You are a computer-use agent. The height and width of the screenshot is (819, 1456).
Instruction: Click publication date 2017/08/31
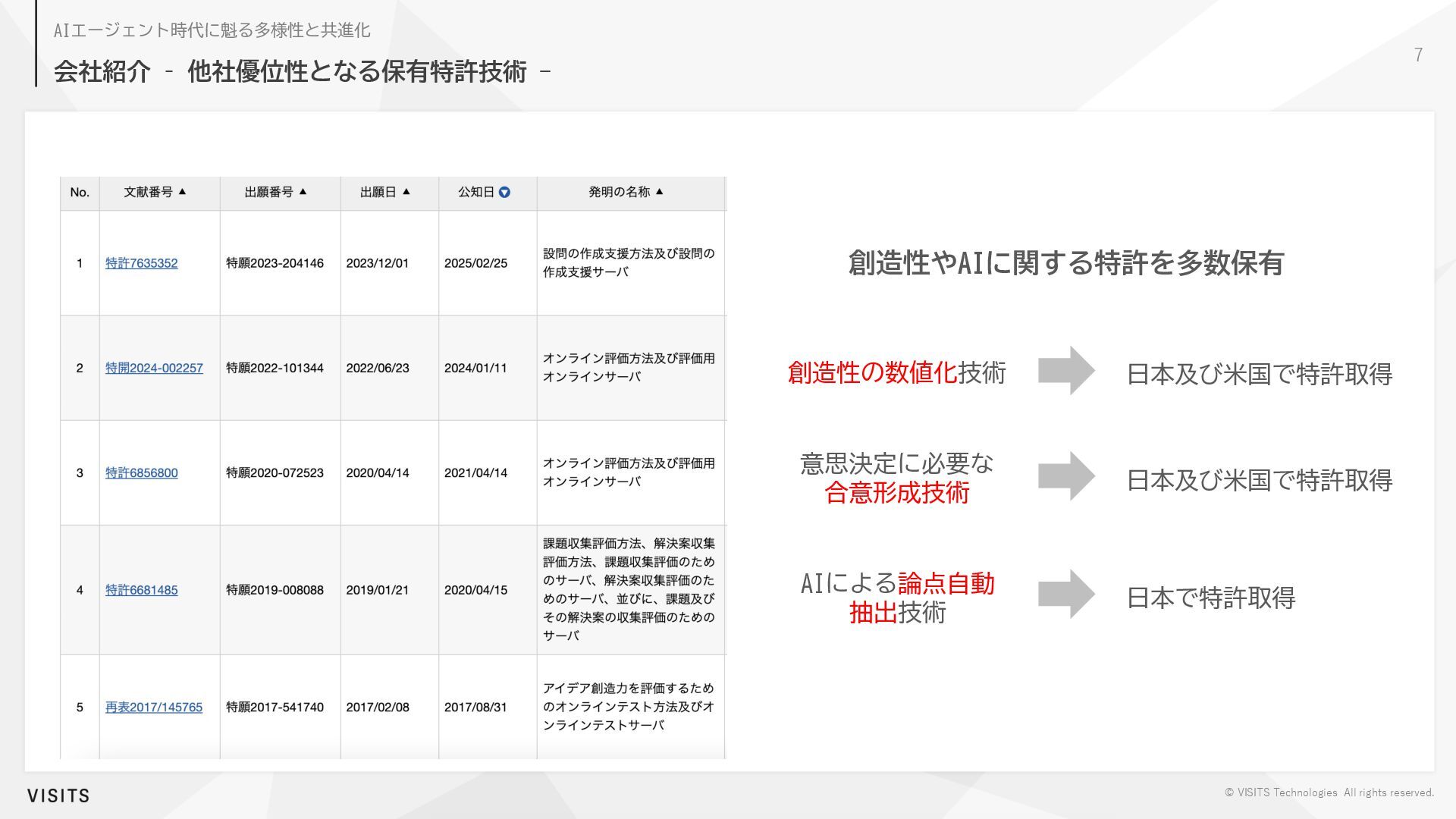tap(475, 707)
